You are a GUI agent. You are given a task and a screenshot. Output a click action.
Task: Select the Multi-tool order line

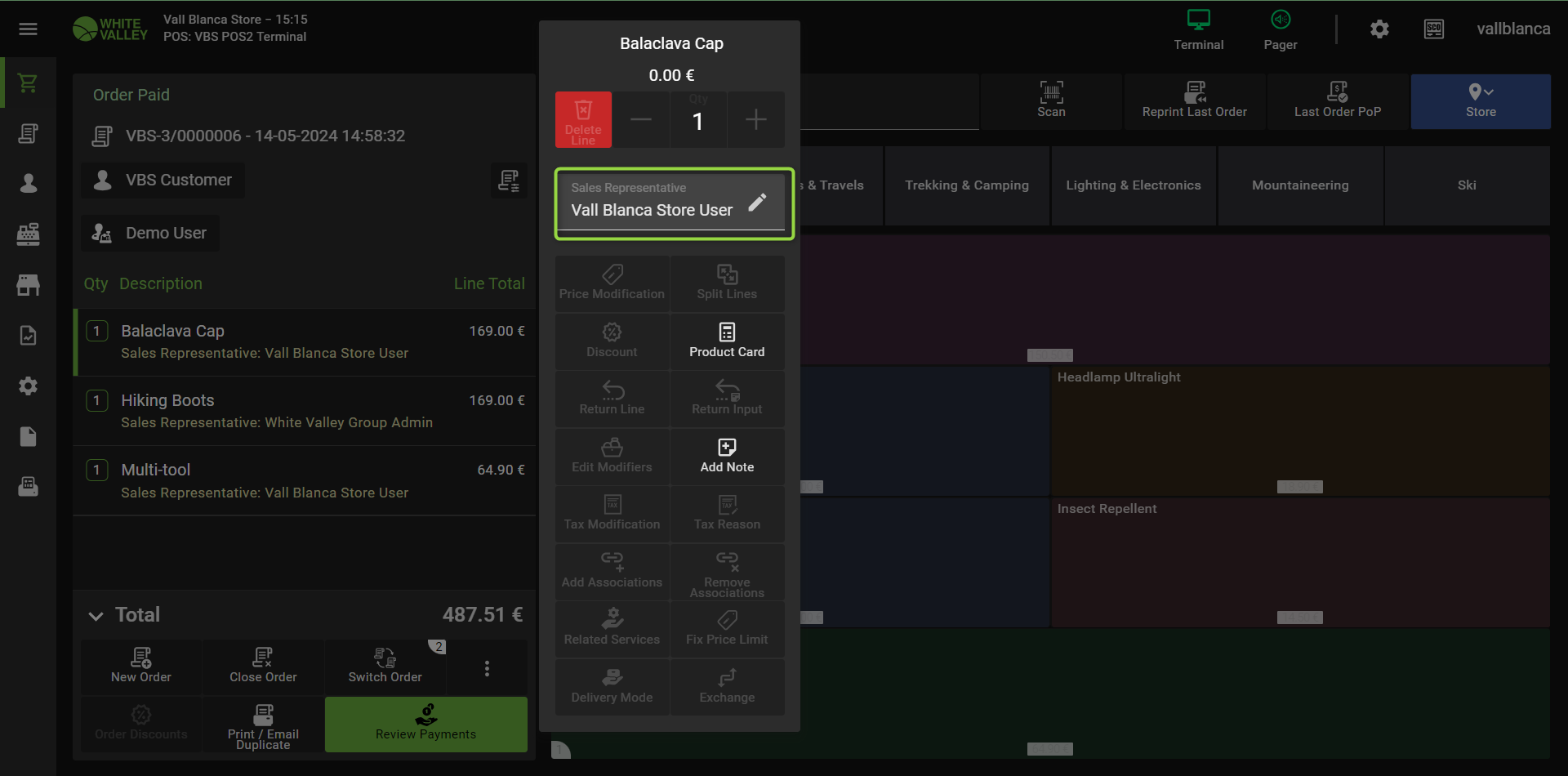(x=305, y=480)
